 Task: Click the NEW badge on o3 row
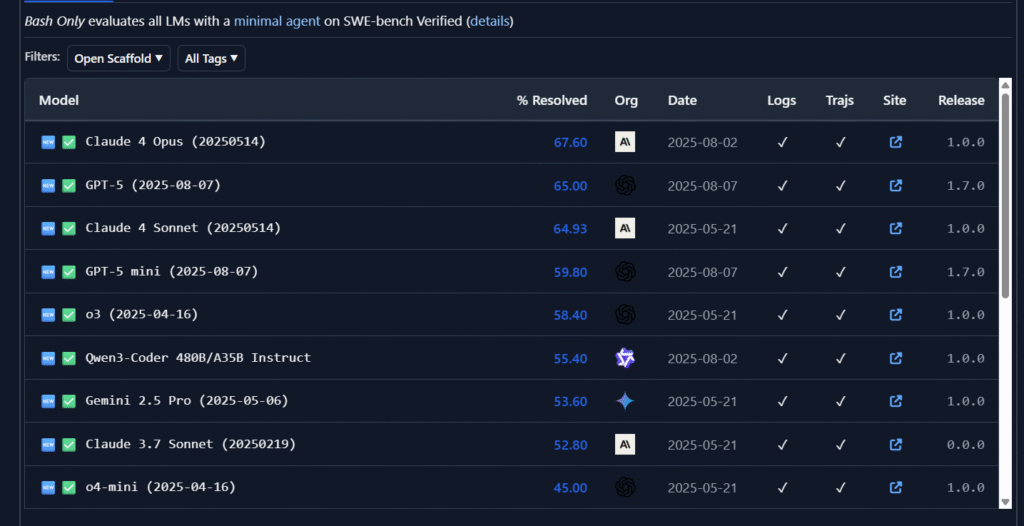48,315
